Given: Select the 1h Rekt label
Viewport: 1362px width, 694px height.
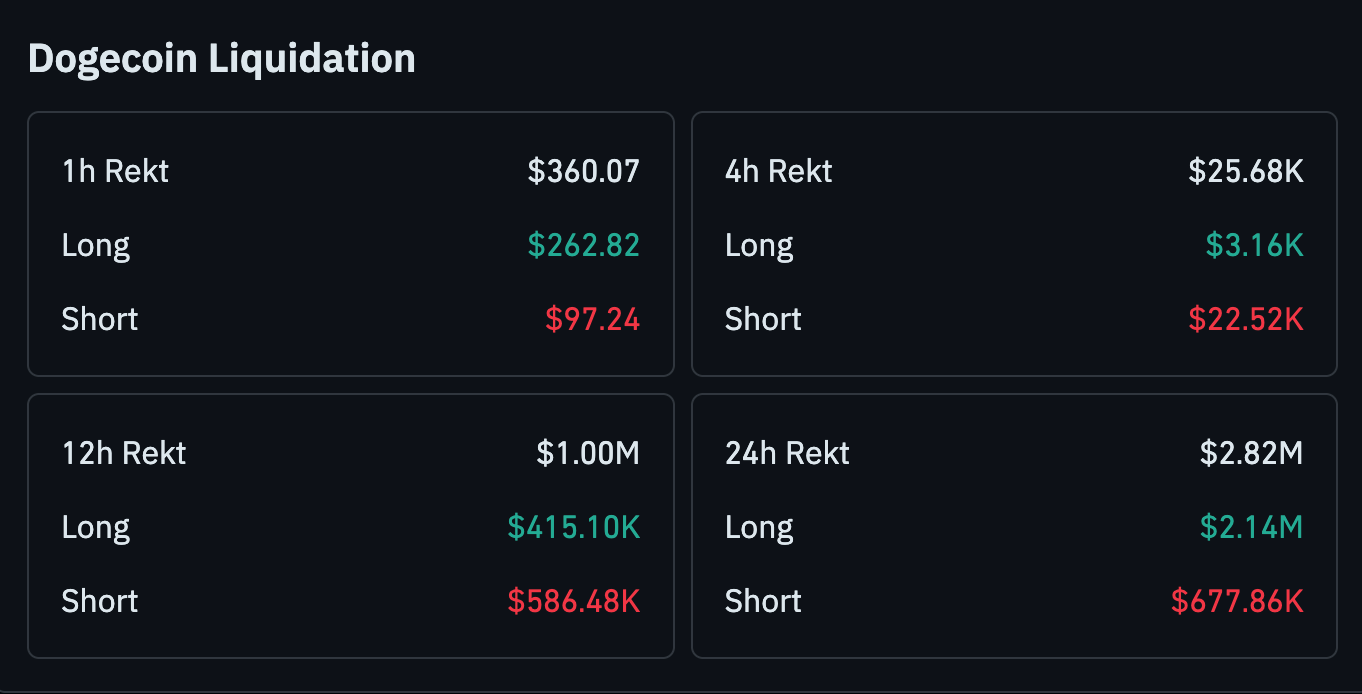Looking at the screenshot, I should (x=115, y=171).
